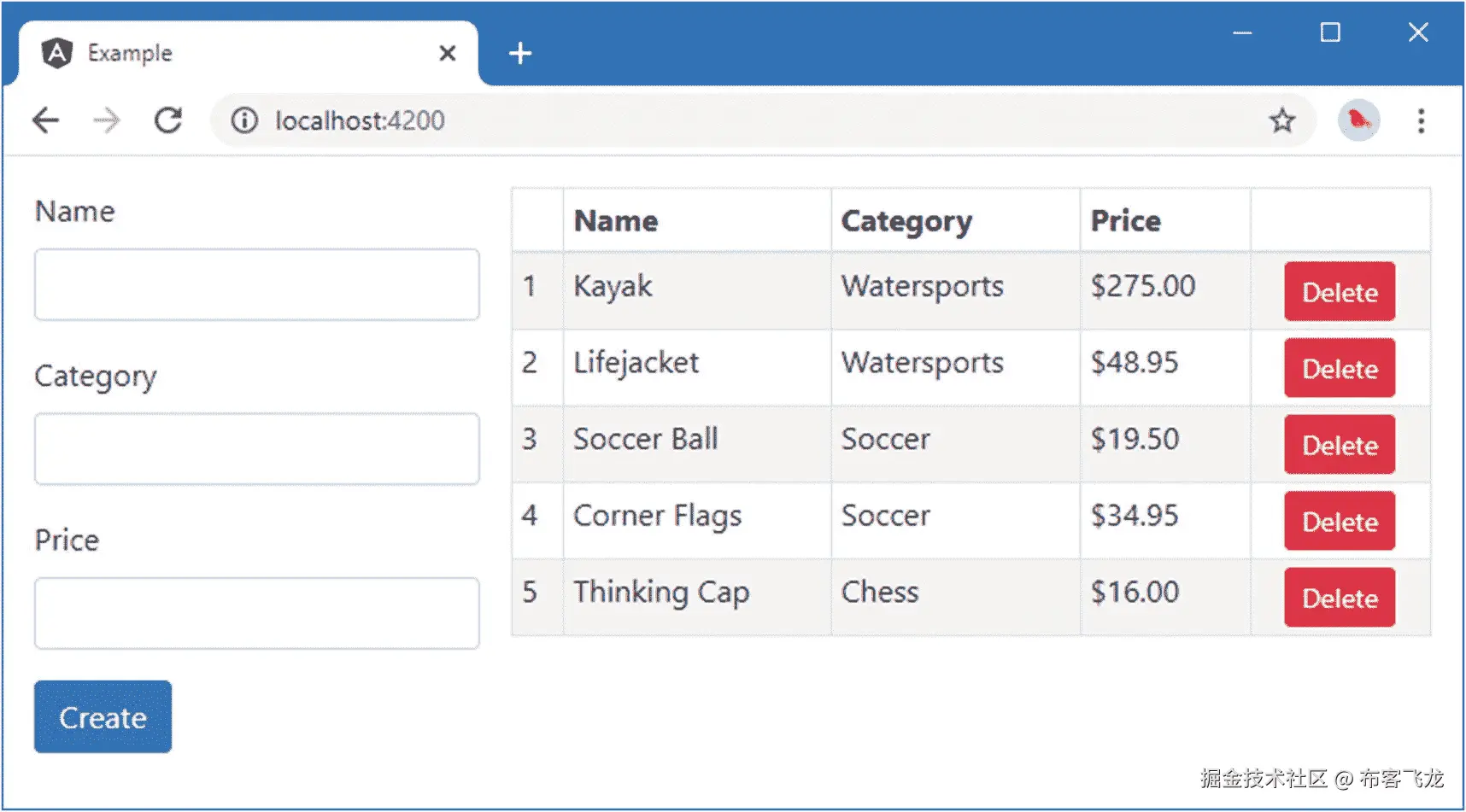
Task: Delete the Kayak row
Action: [1339, 292]
